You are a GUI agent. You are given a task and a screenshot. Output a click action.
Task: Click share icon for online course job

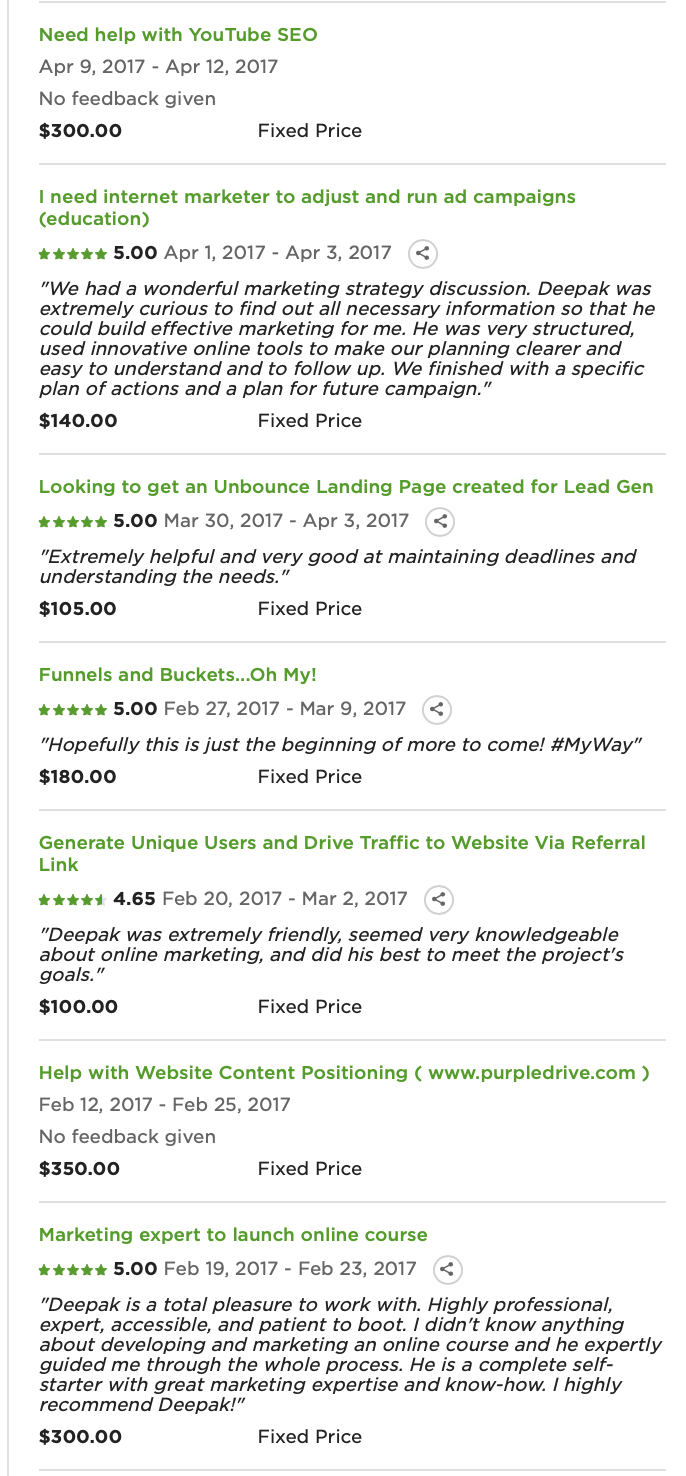point(447,1269)
